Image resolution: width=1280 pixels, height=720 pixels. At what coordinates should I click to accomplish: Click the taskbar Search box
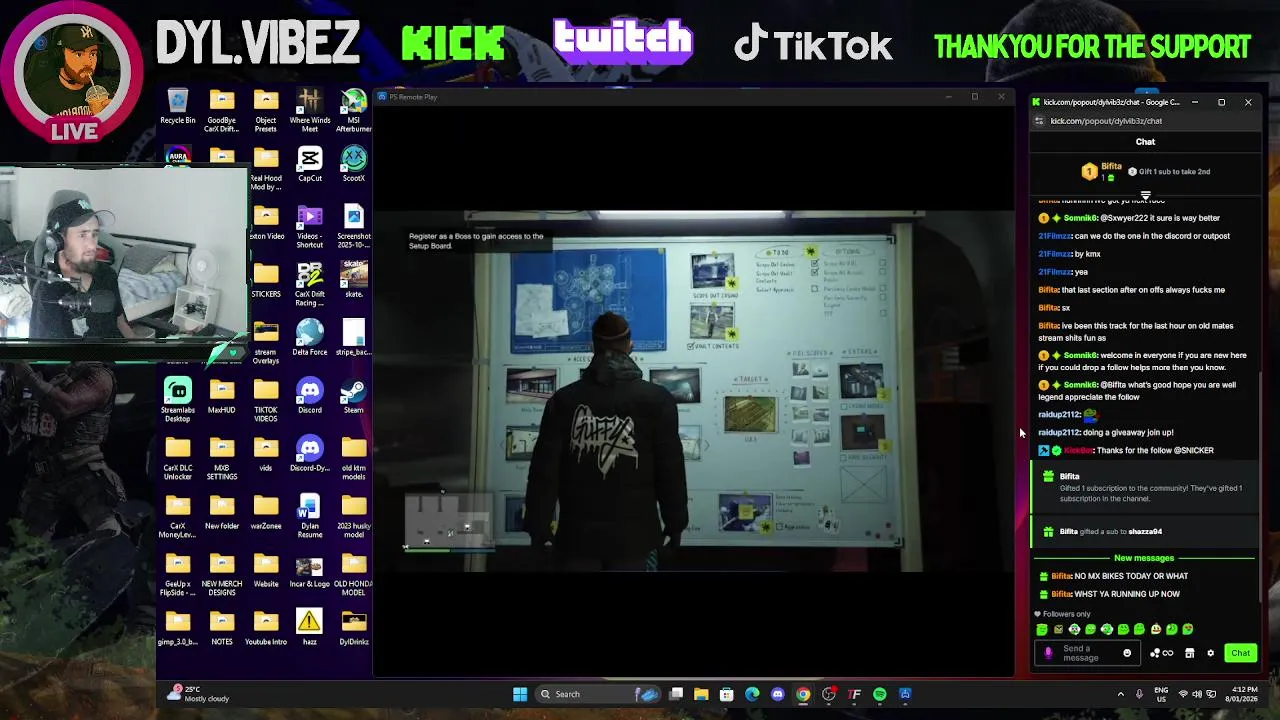(x=598, y=694)
